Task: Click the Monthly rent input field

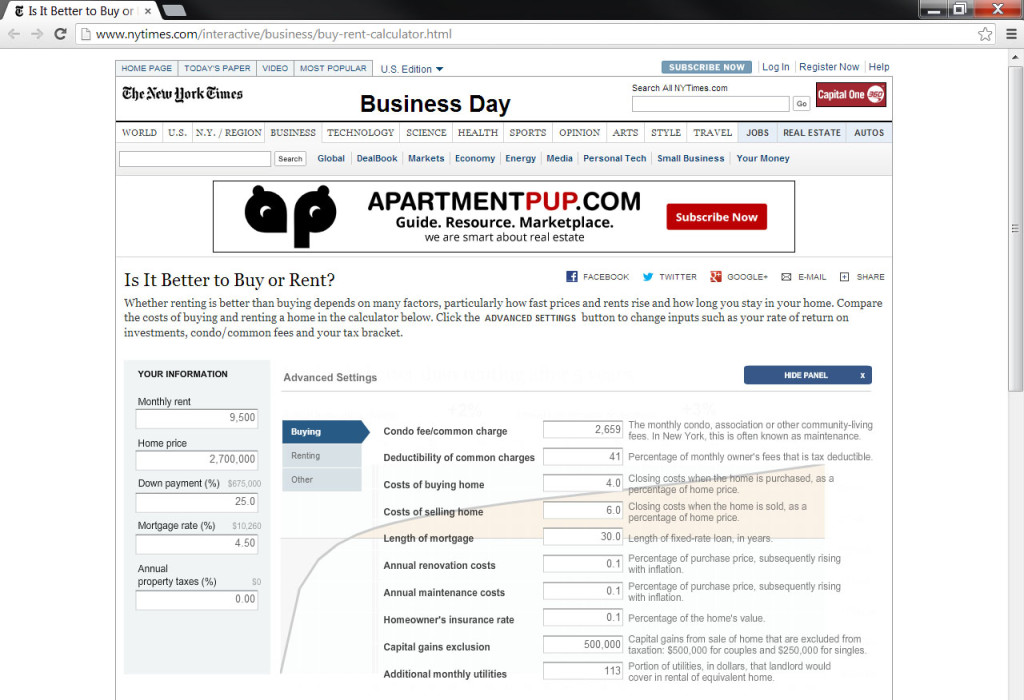Action: pos(196,418)
